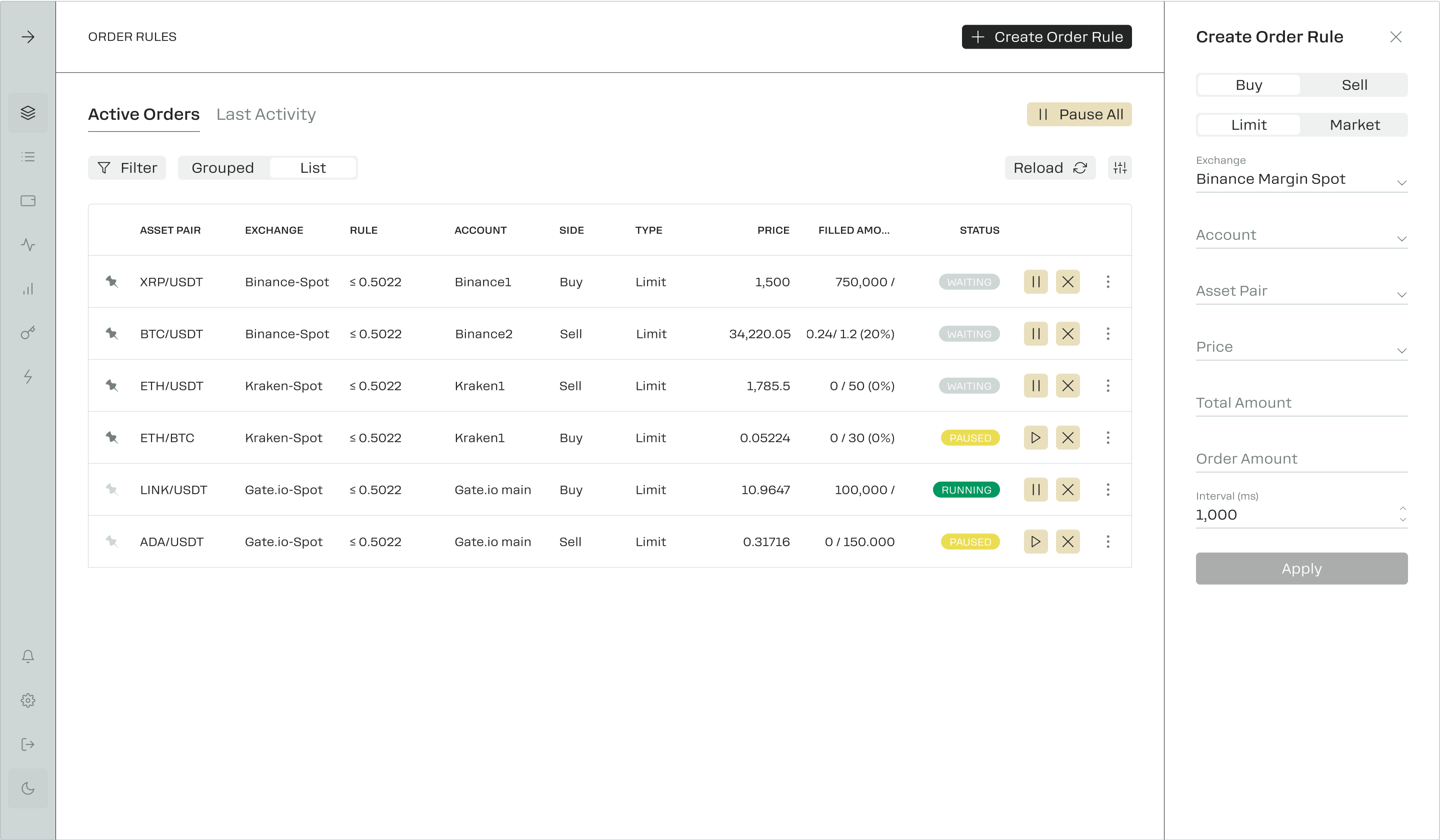The width and height of the screenshot is (1440, 840).
Task: Increase the Interval value
Action: [1402, 508]
